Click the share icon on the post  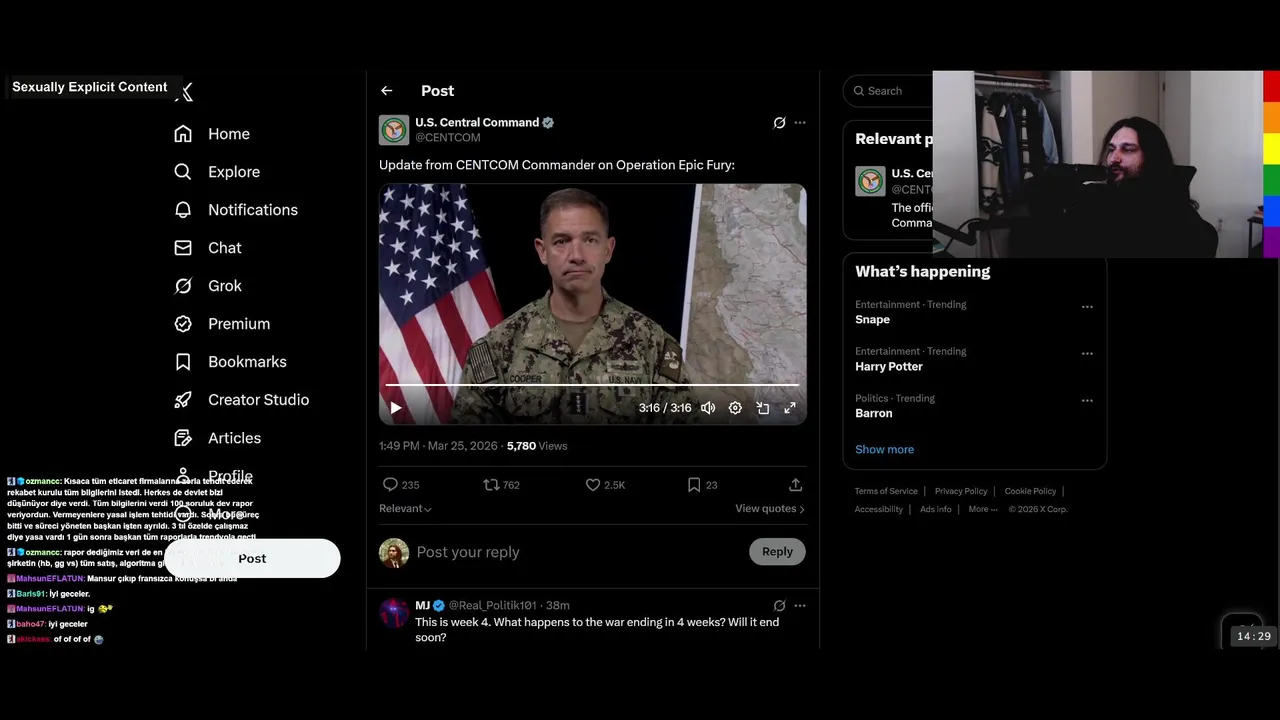click(x=796, y=485)
